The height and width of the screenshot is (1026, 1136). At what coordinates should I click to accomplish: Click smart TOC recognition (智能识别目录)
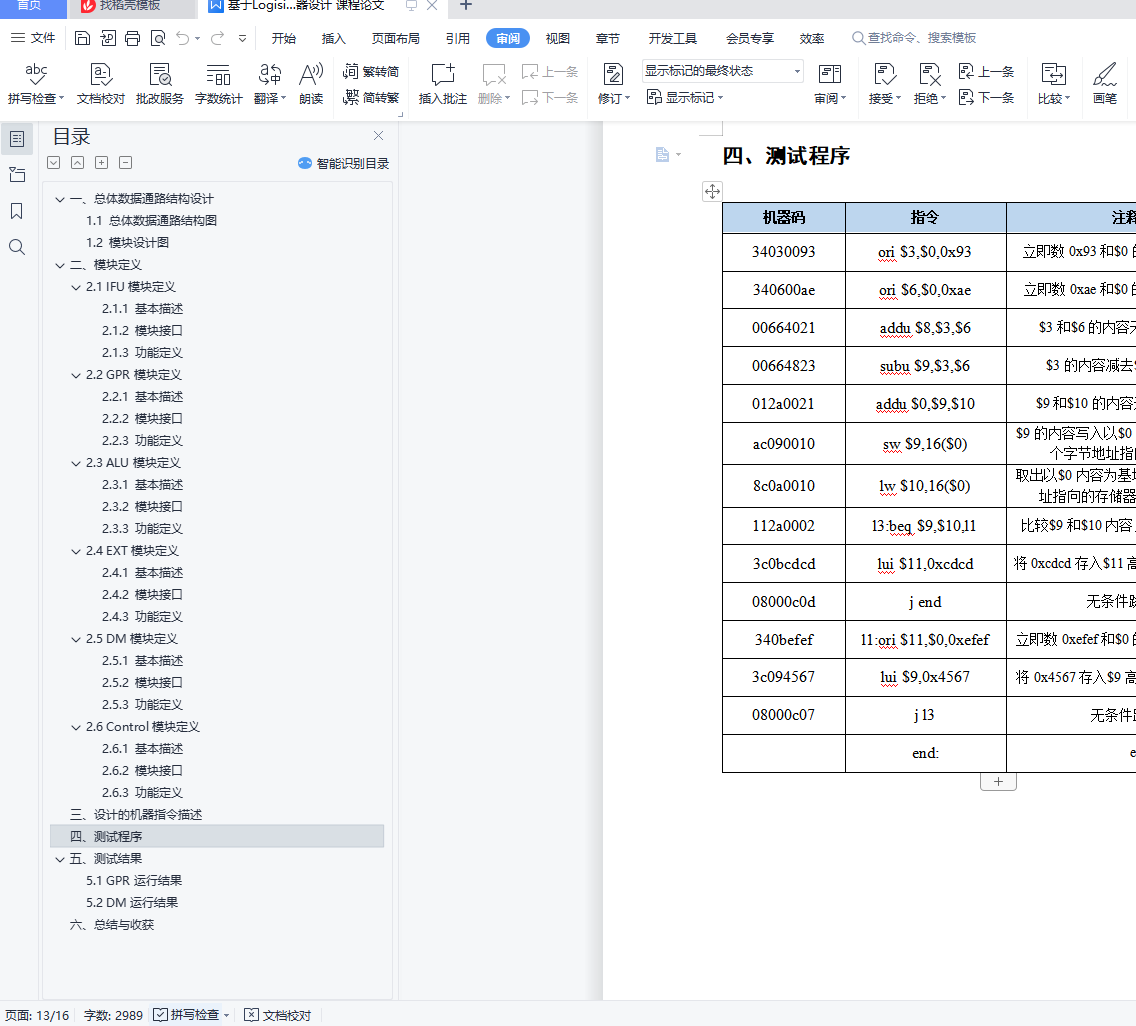pos(343,164)
